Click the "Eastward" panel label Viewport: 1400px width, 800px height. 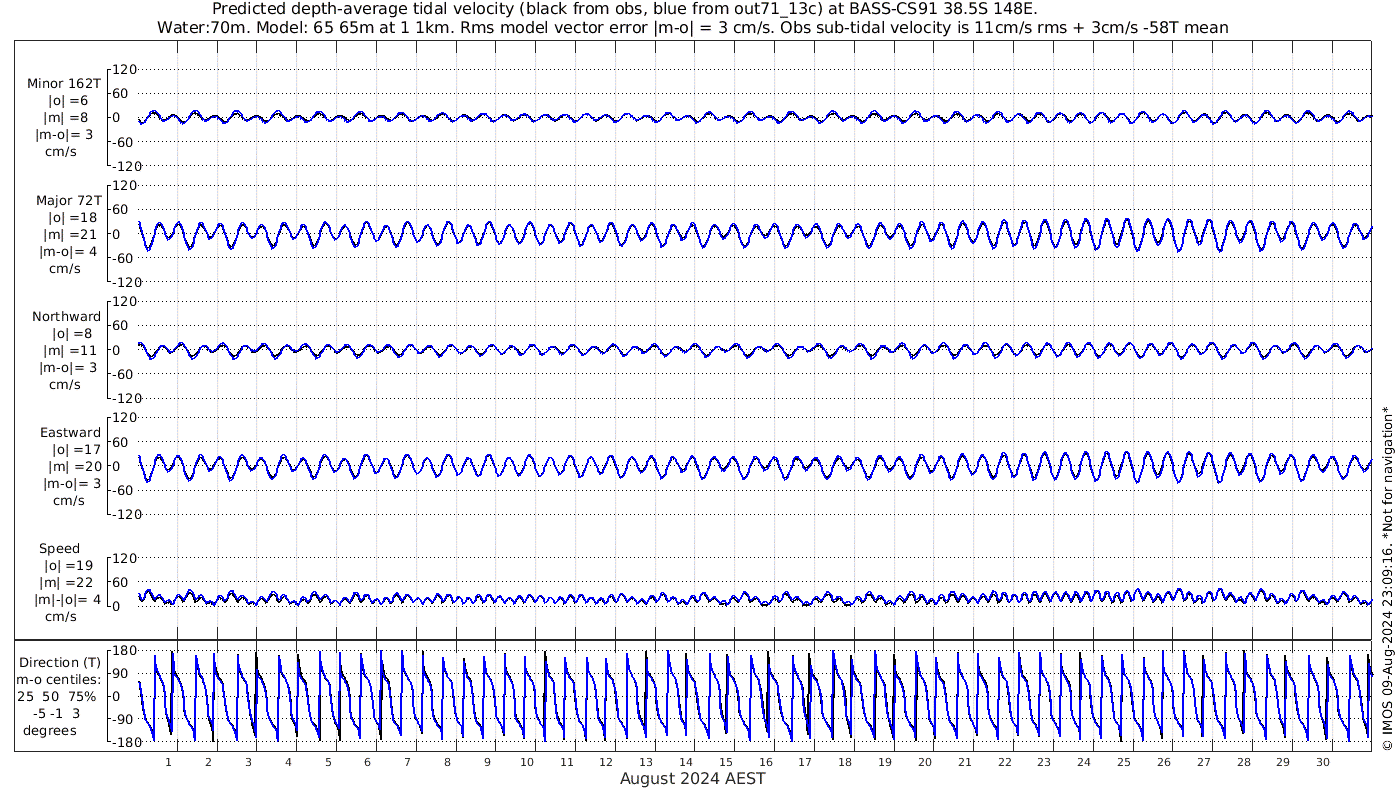pyautogui.click(x=70, y=433)
